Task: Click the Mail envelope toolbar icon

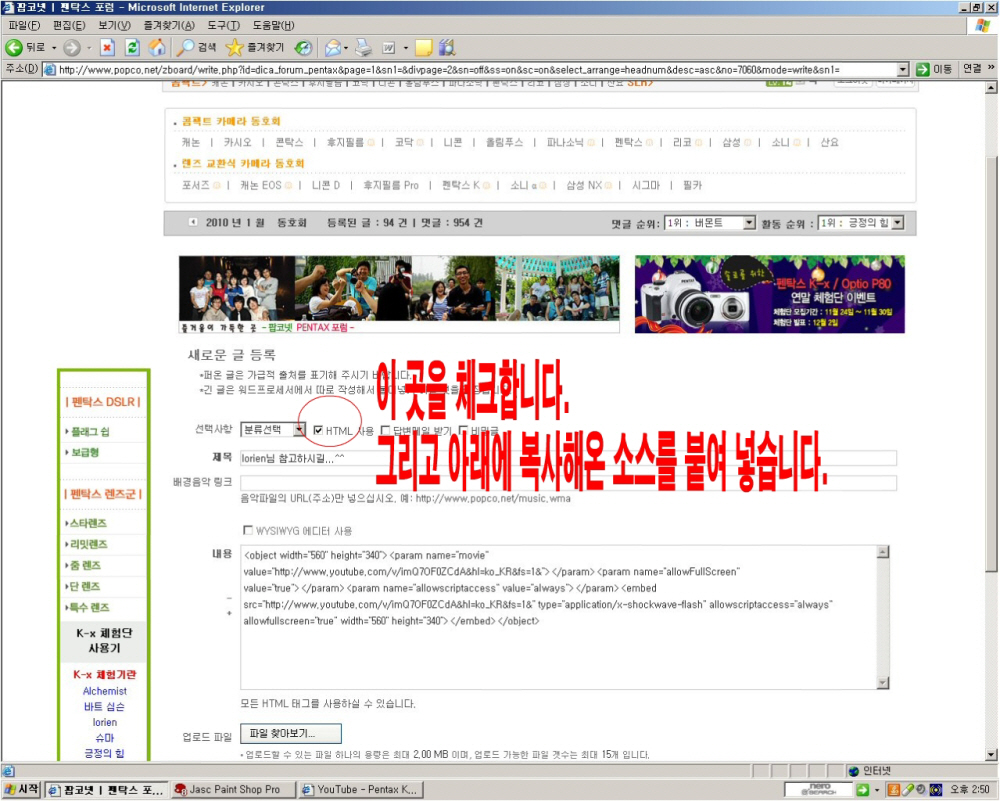Action: click(333, 47)
